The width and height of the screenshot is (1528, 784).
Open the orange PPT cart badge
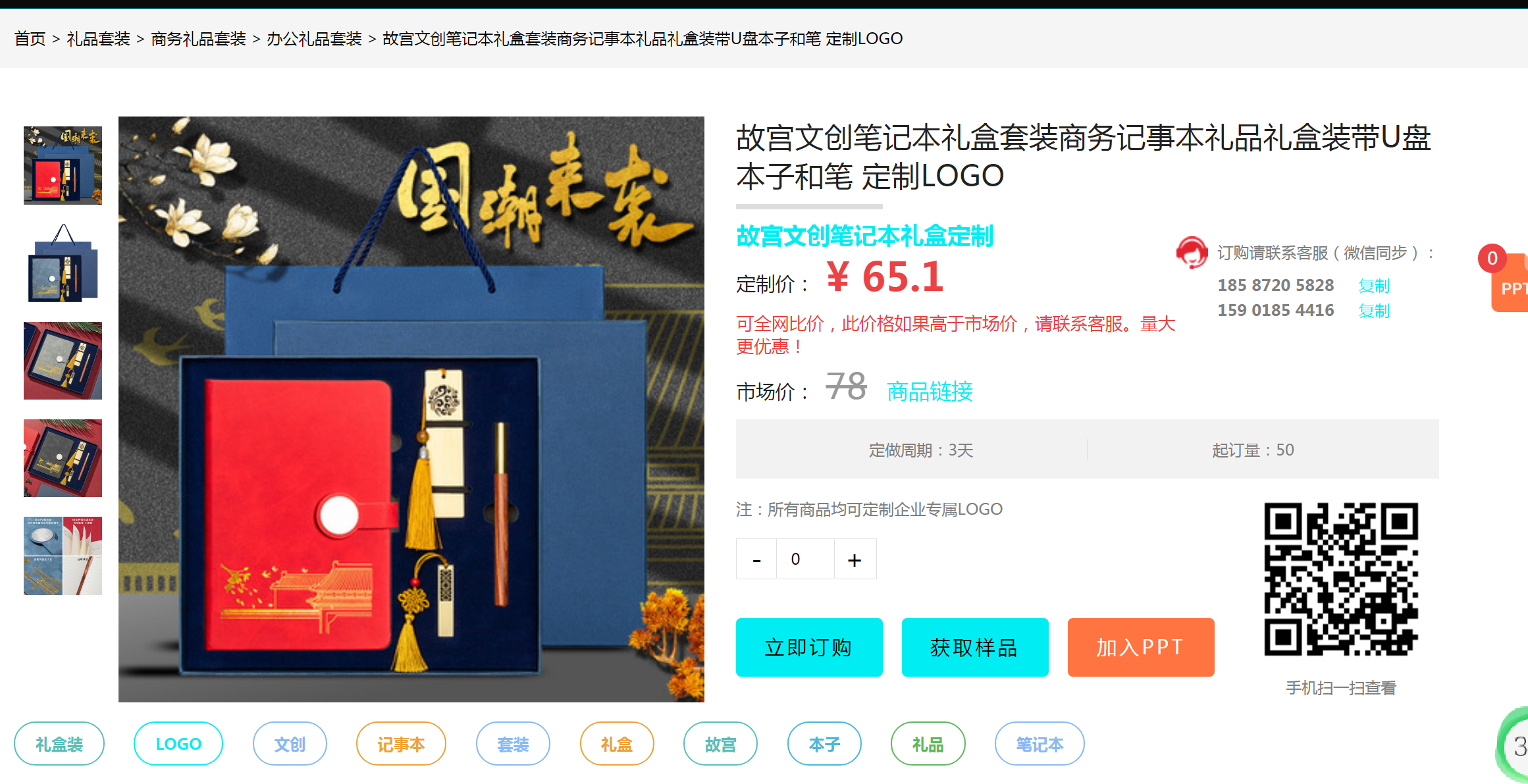pyautogui.click(x=1509, y=282)
